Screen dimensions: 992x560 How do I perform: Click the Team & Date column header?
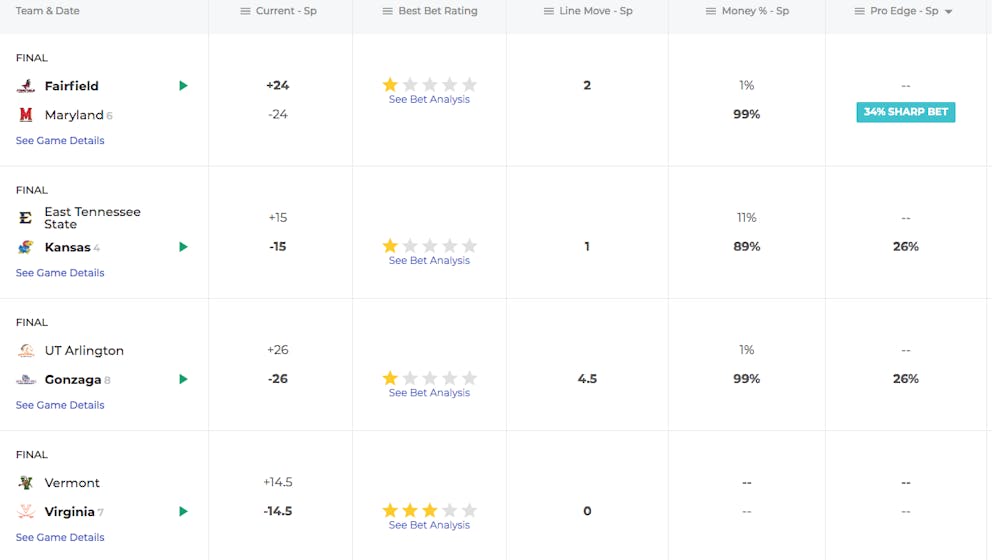[47, 11]
